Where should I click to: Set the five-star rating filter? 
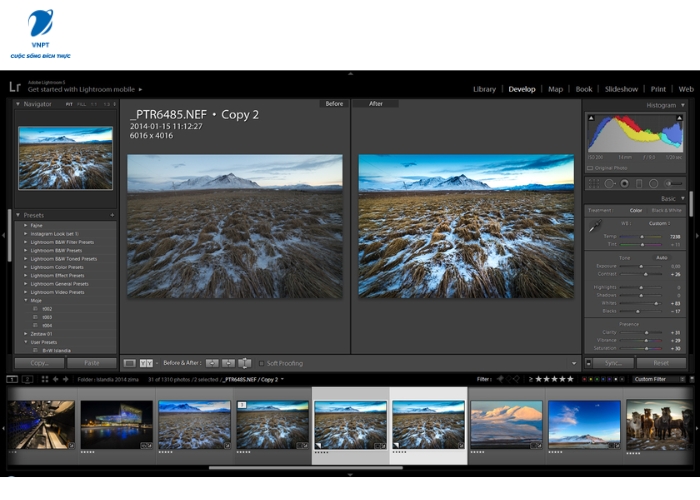[570, 379]
